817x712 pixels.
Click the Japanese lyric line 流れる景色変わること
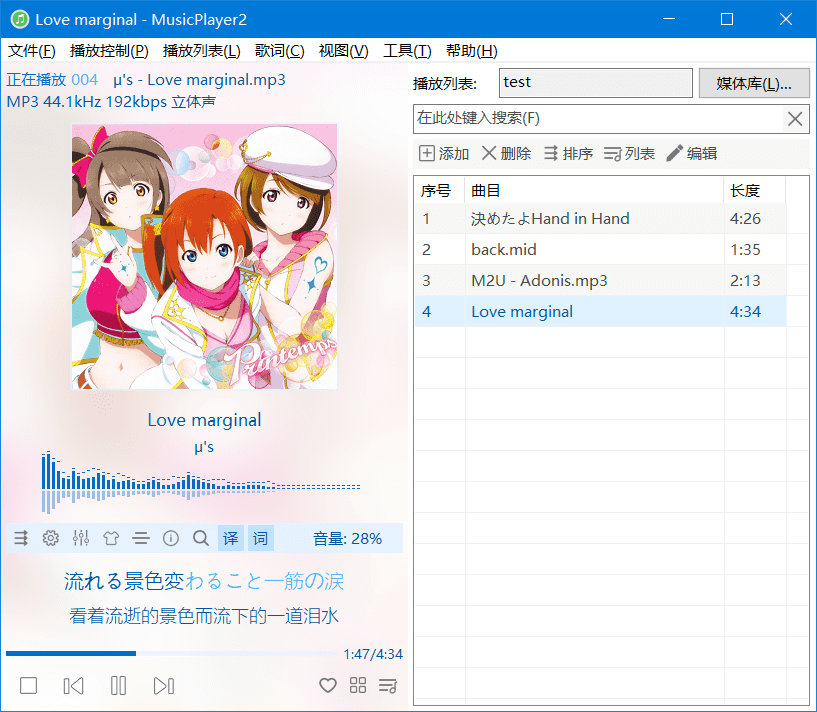tap(204, 581)
